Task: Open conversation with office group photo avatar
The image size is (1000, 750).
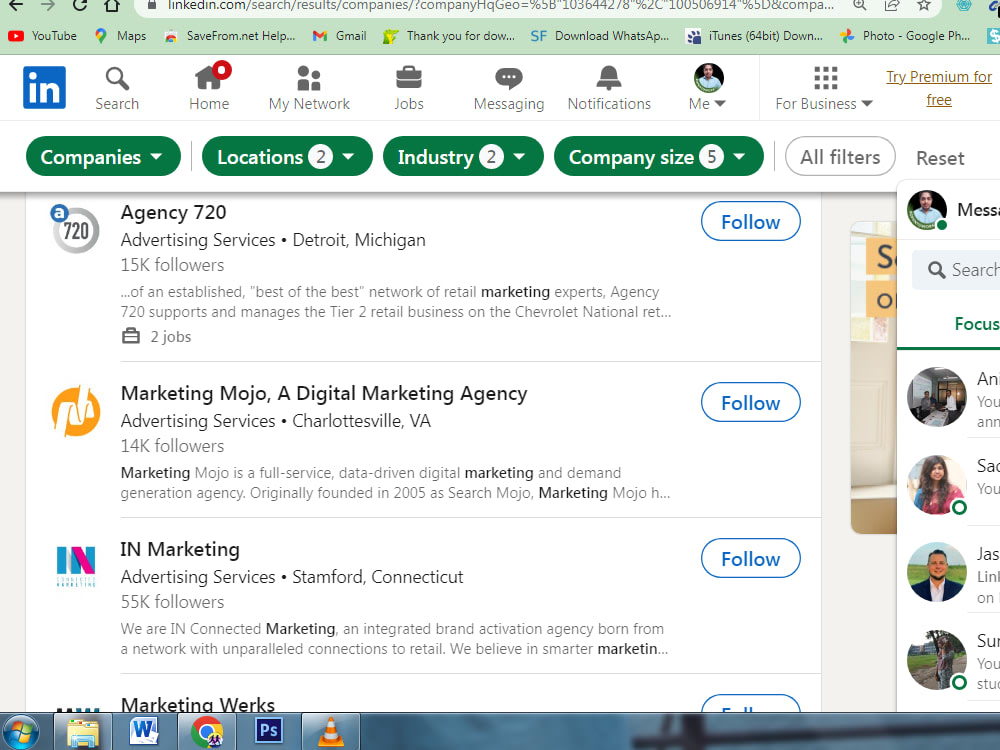Action: [x=936, y=397]
